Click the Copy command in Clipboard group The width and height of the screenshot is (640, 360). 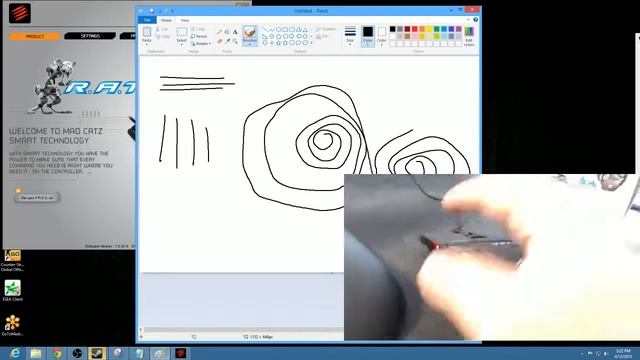pyautogui.click(x=162, y=37)
